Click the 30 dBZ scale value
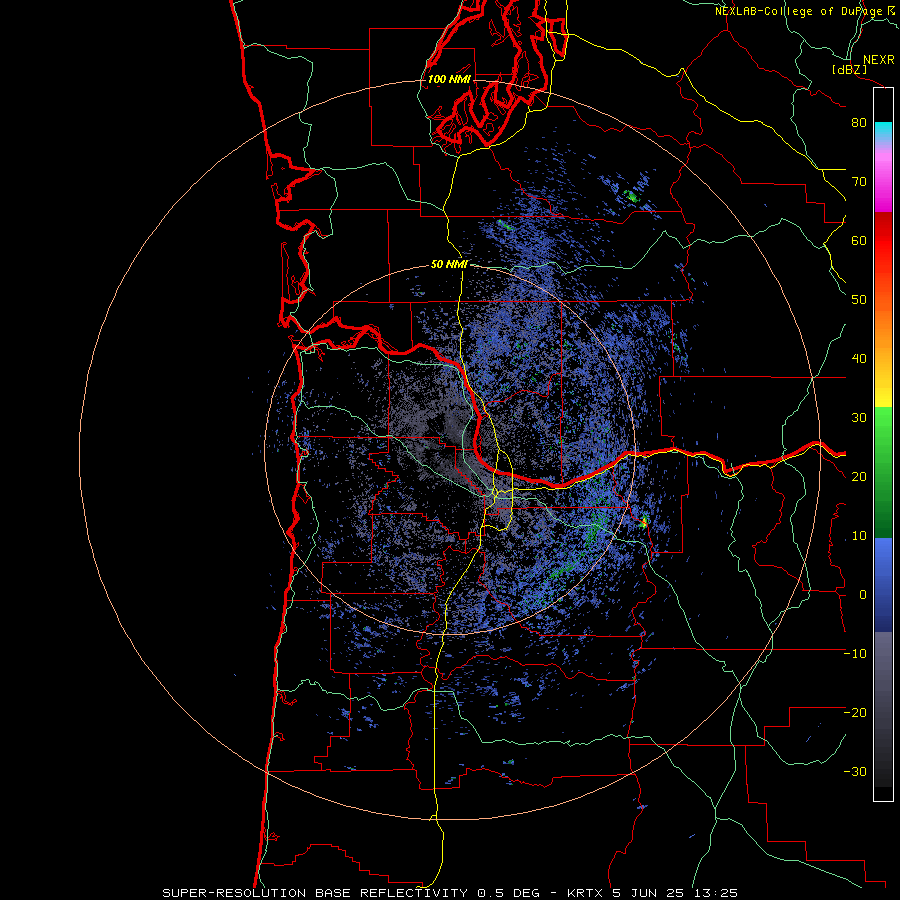The image size is (900, 900). 859,418
